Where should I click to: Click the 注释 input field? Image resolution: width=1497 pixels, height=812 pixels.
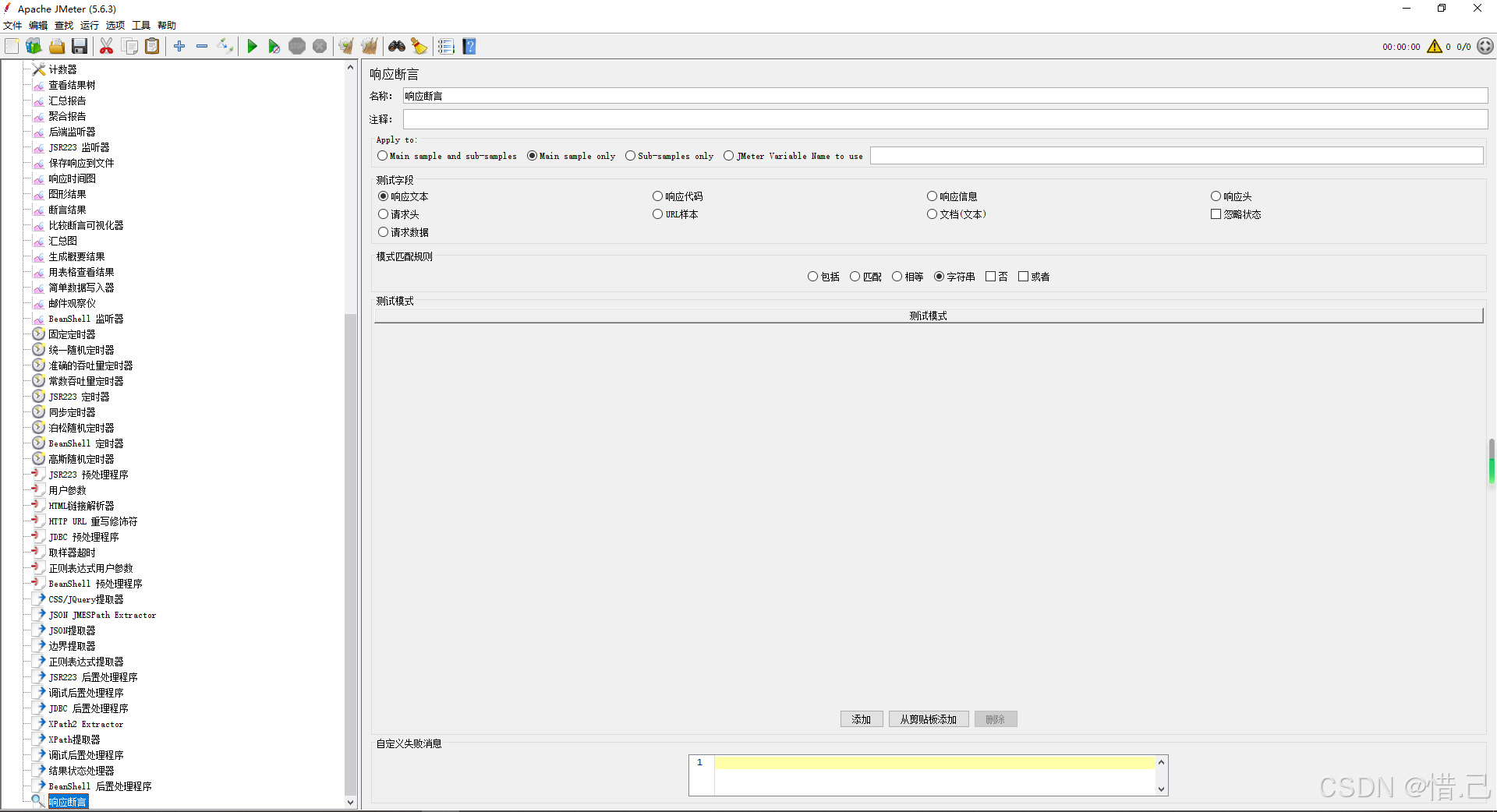tap(945, 119)
